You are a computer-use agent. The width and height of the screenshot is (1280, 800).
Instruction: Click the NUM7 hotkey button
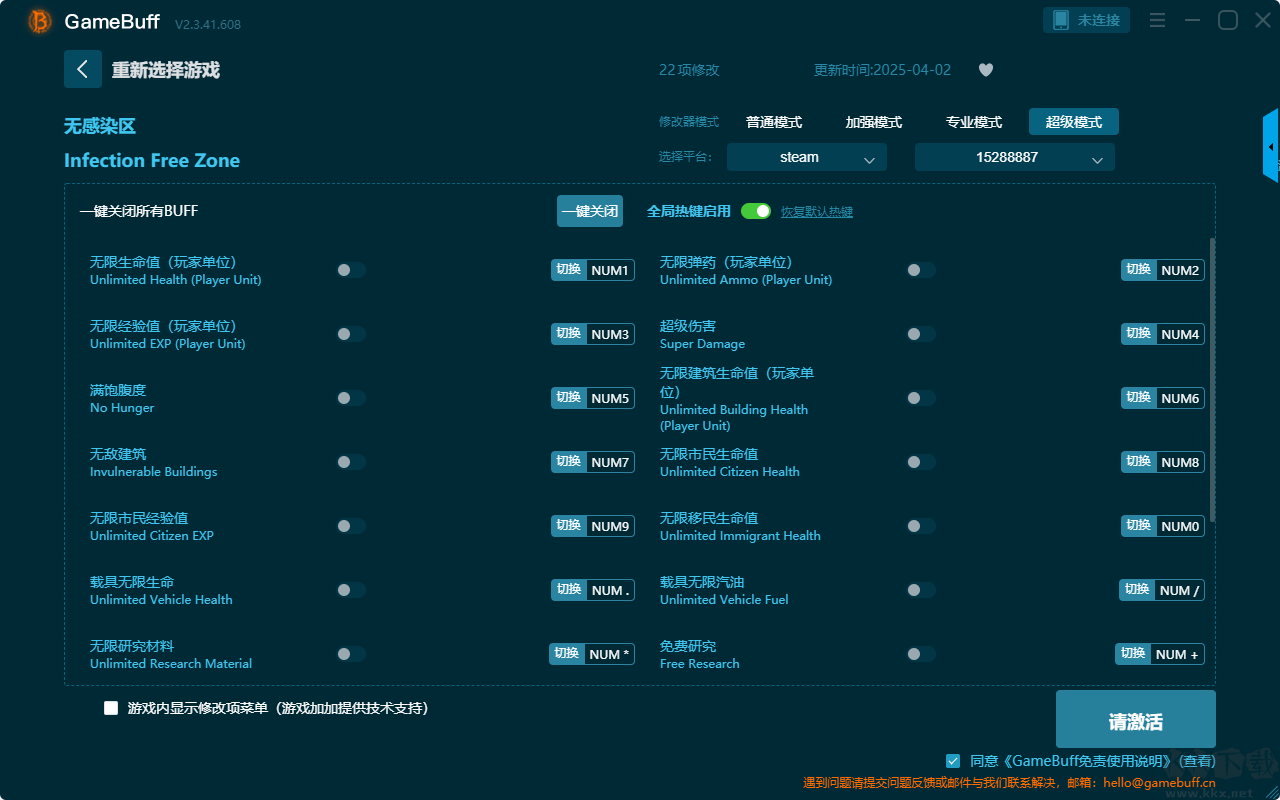(593, 462)
